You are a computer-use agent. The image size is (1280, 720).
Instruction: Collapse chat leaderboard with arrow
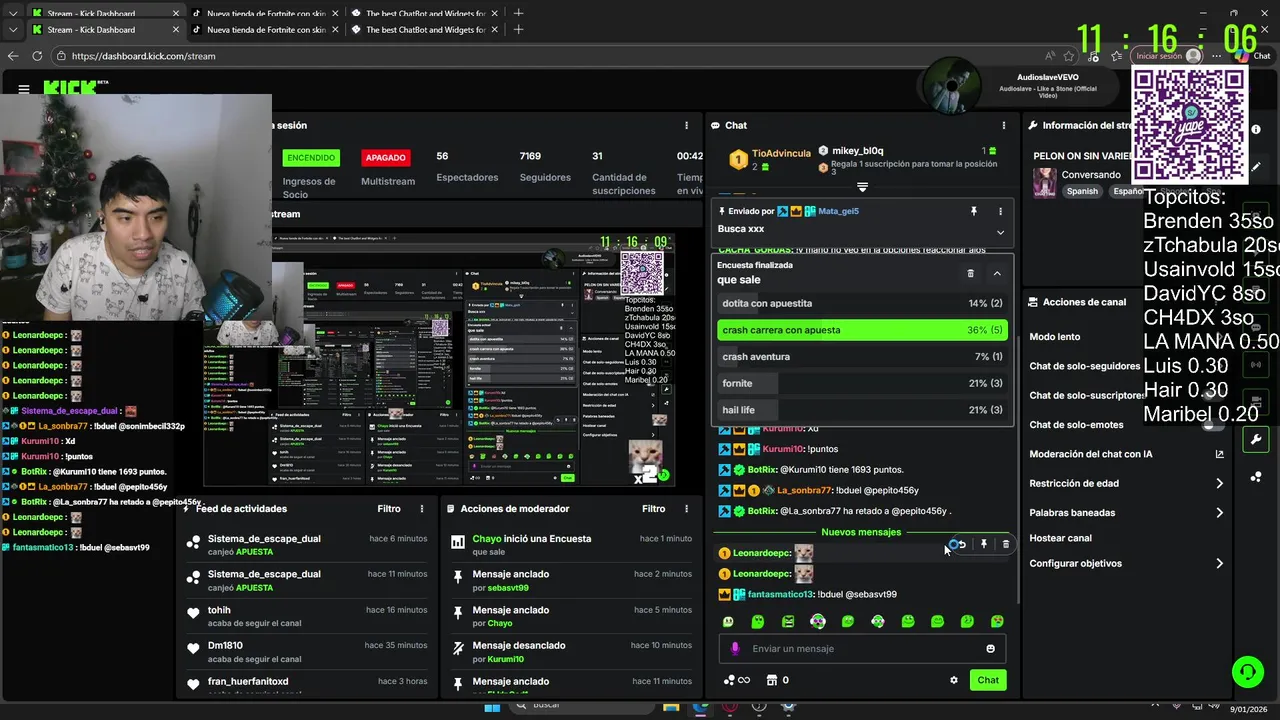[x=862, y=187]
